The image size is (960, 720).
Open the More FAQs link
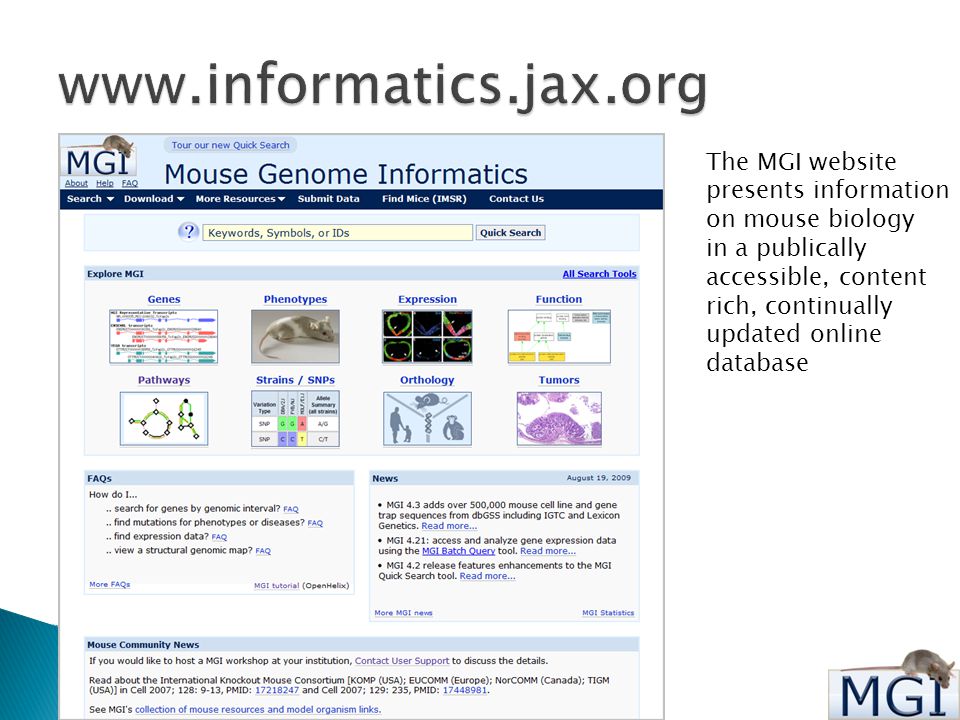110,585
